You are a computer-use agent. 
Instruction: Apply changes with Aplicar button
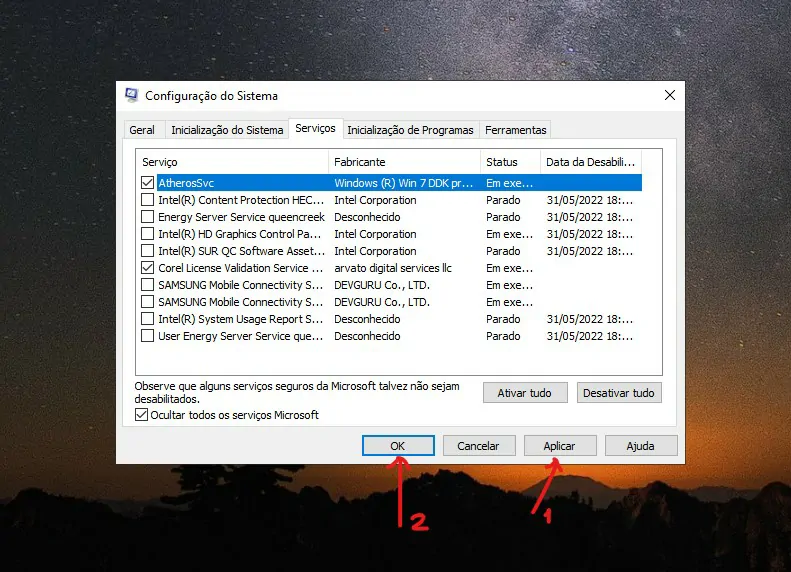click(x=559, y=446)
